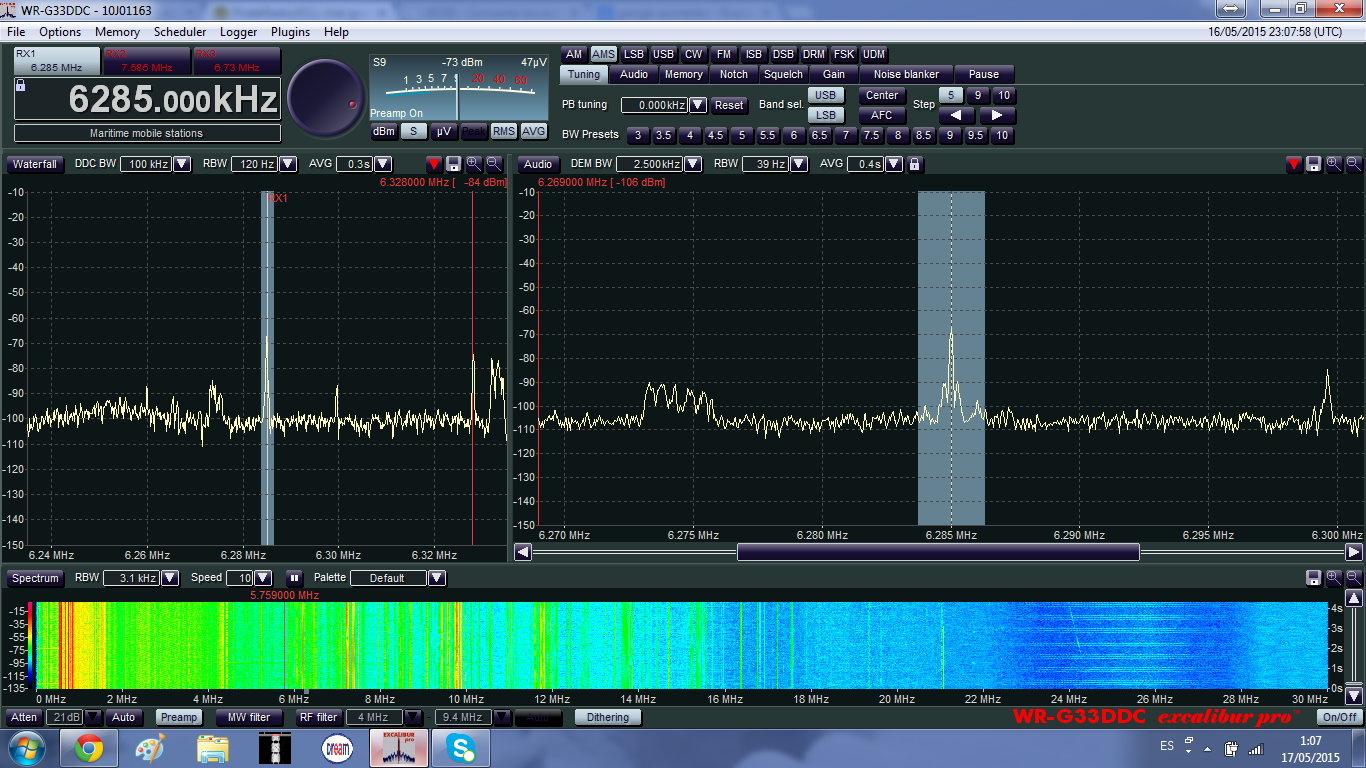Open the Palette Default dropdown

coord(436,578)
